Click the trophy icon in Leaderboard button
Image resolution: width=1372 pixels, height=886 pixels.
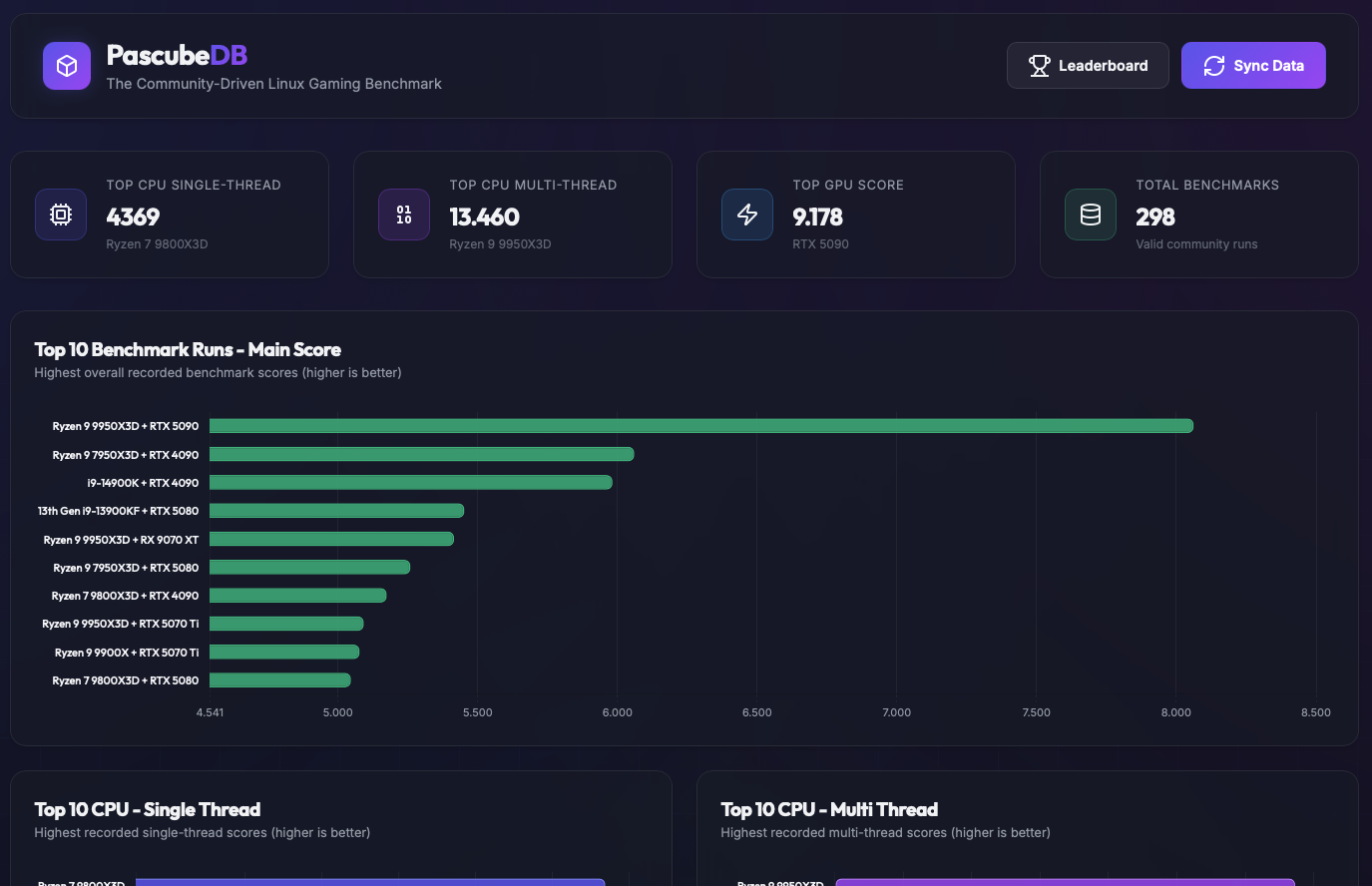point(1039,66)
